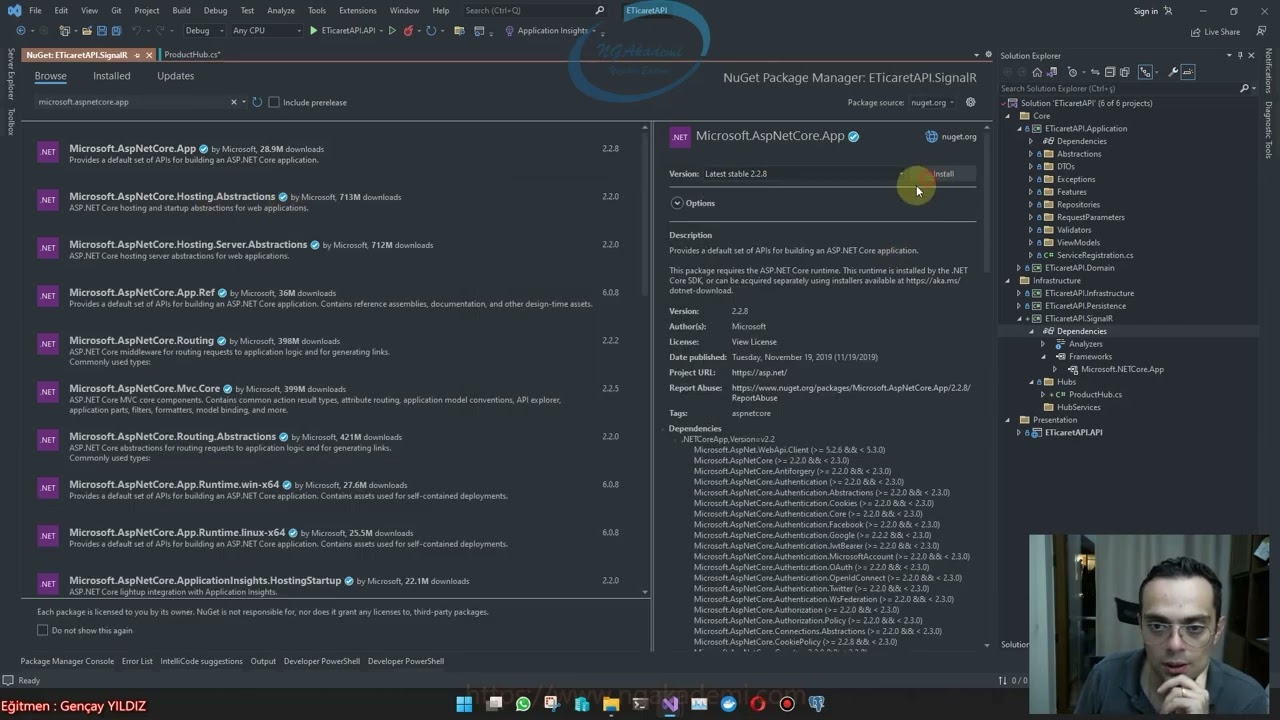Expand the Abstractions folder node
Screen dimensions: 1280x720
(x=1031, y=154)
